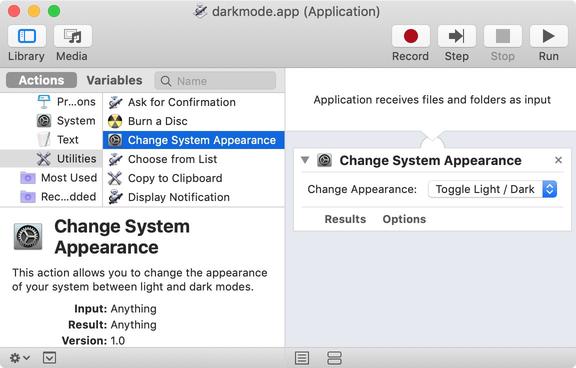Click the darkmode.app window title

pyautogui.click(x=296, y=12)
